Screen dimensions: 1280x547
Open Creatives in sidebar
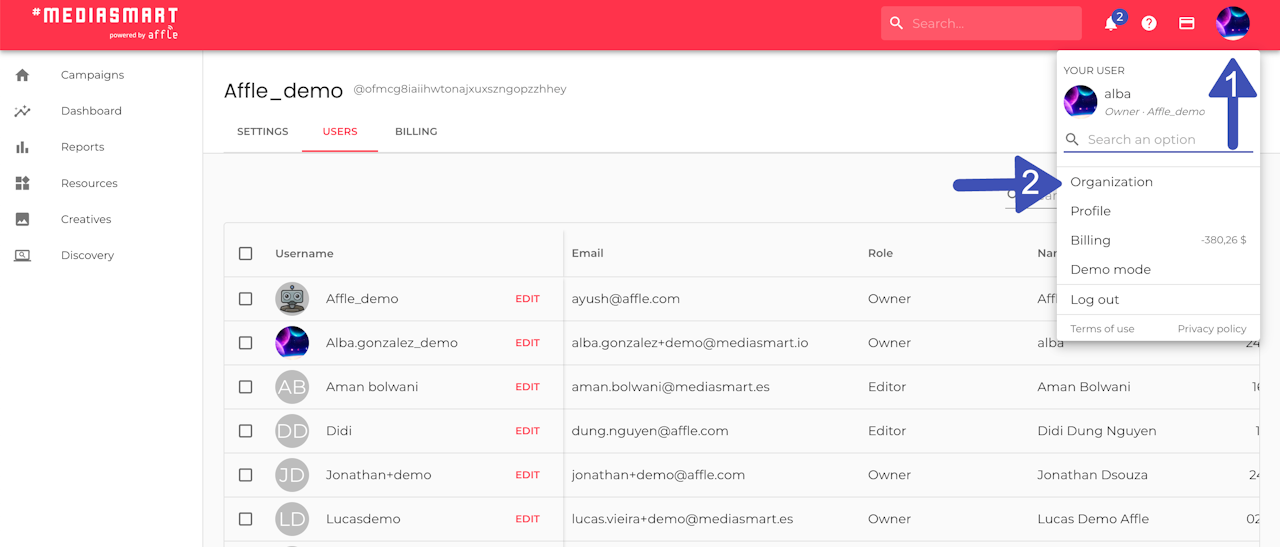pos(86,219)
